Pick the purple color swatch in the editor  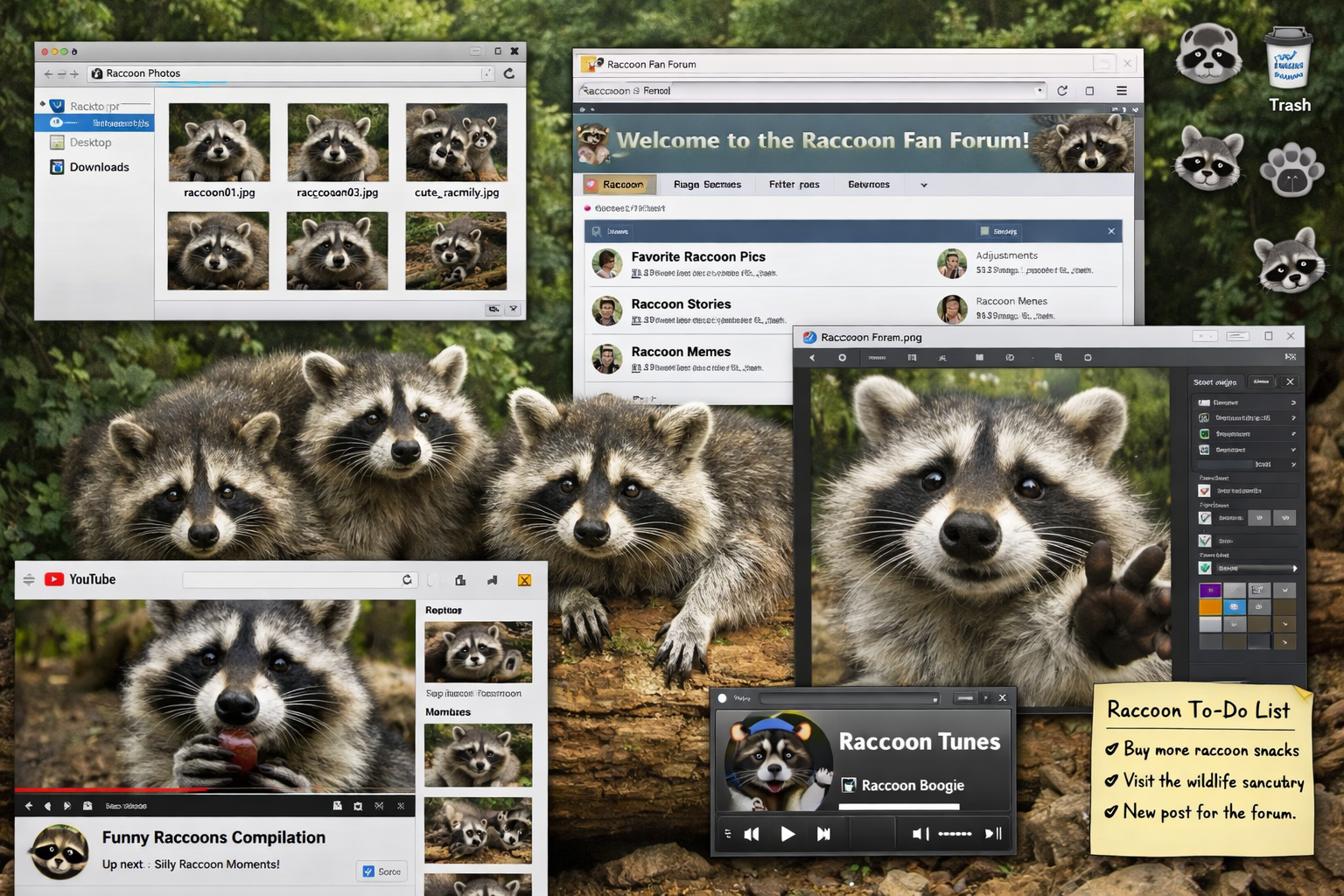click(1210, 591)
